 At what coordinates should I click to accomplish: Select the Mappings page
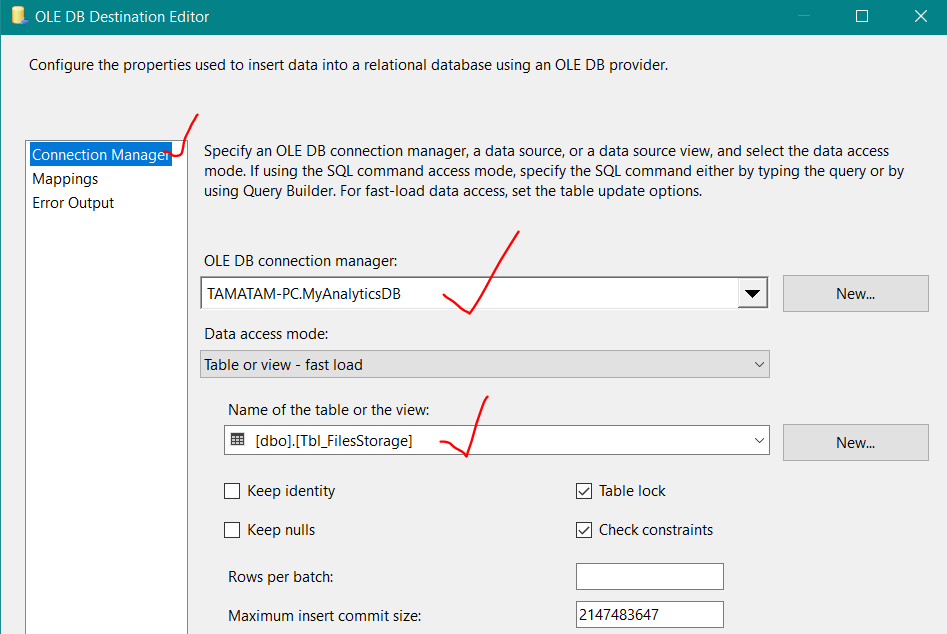[64, 179]
